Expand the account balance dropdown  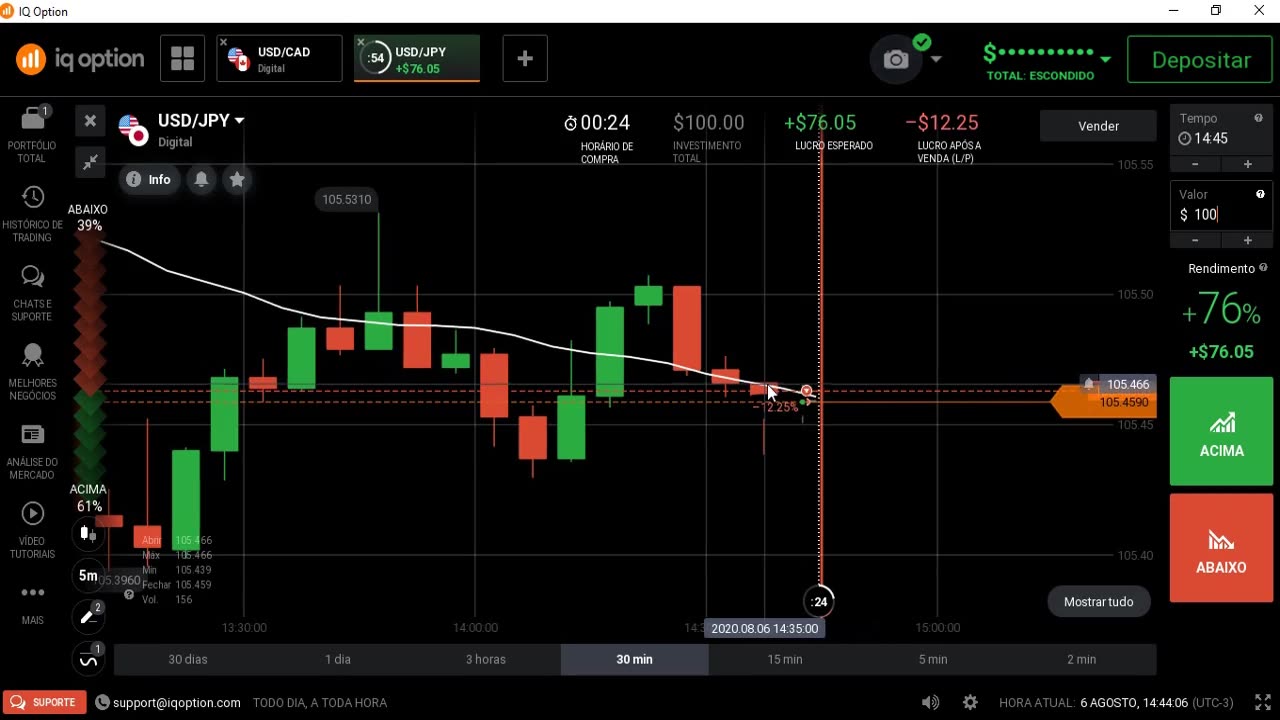point(1105,59)
